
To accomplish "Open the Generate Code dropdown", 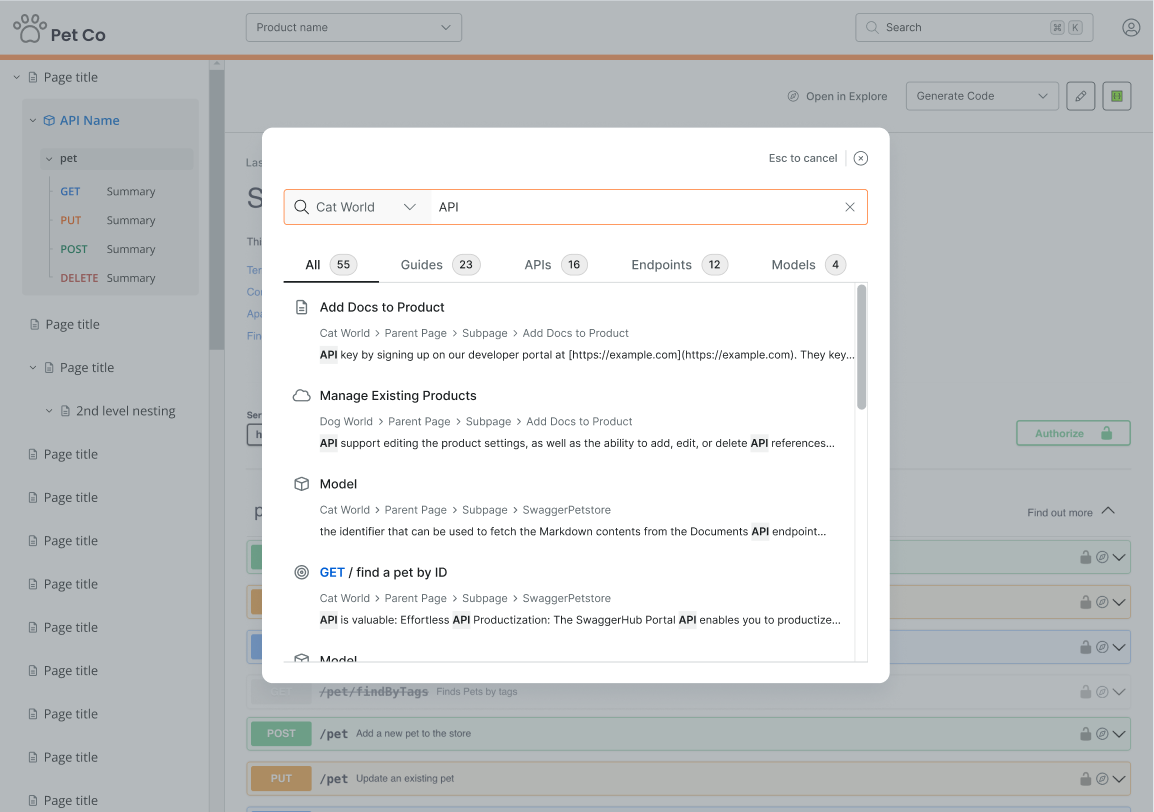I will [981, 96].
